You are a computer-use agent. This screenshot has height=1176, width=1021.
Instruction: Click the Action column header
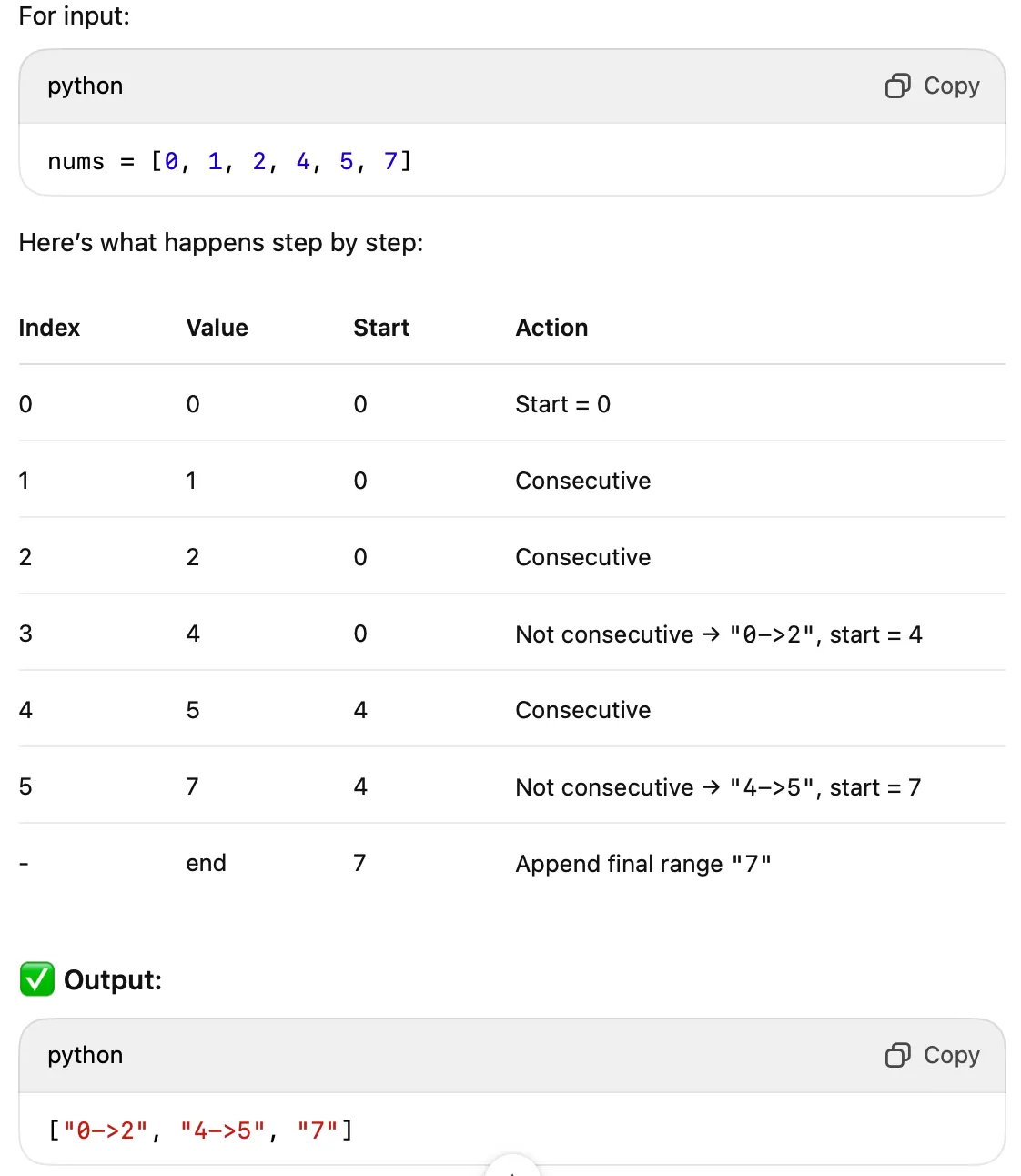(x=551, y=328)
